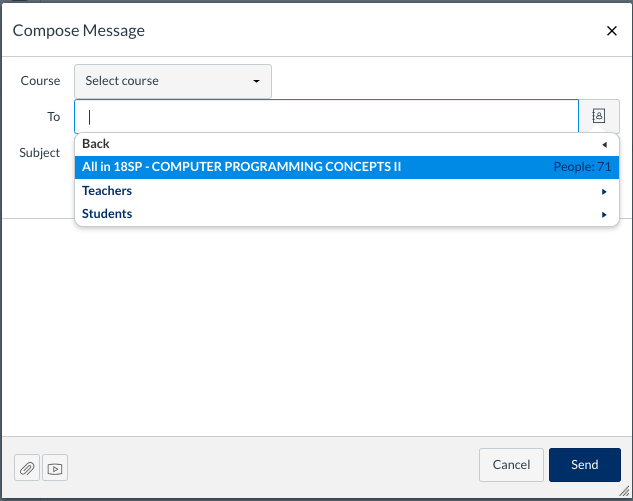Expand the Teachers arrow
Viewport: 633px width, 501px height.
click(x=604, y=191)
